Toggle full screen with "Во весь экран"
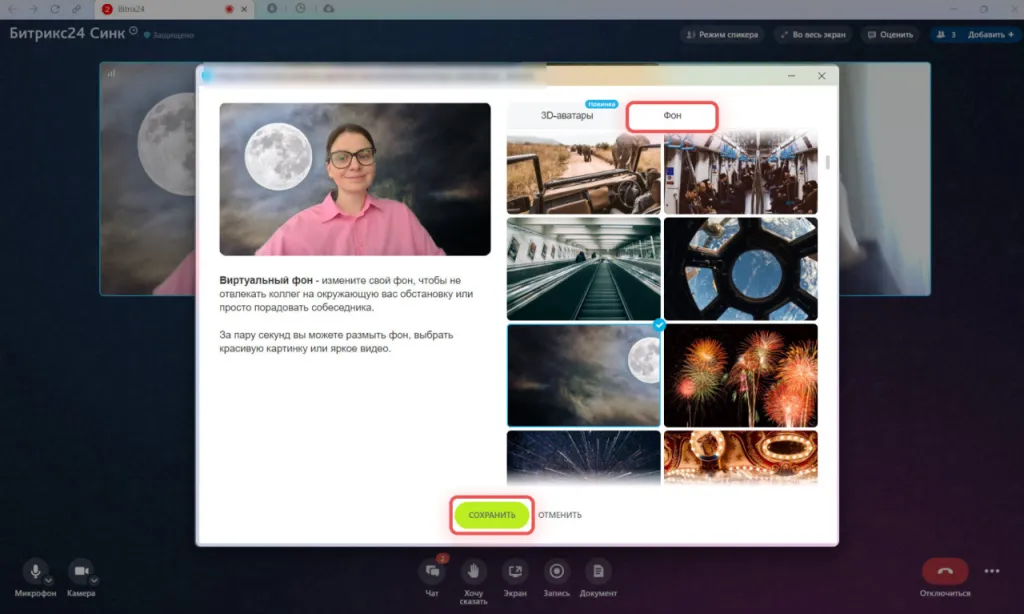 click(813, 34)
